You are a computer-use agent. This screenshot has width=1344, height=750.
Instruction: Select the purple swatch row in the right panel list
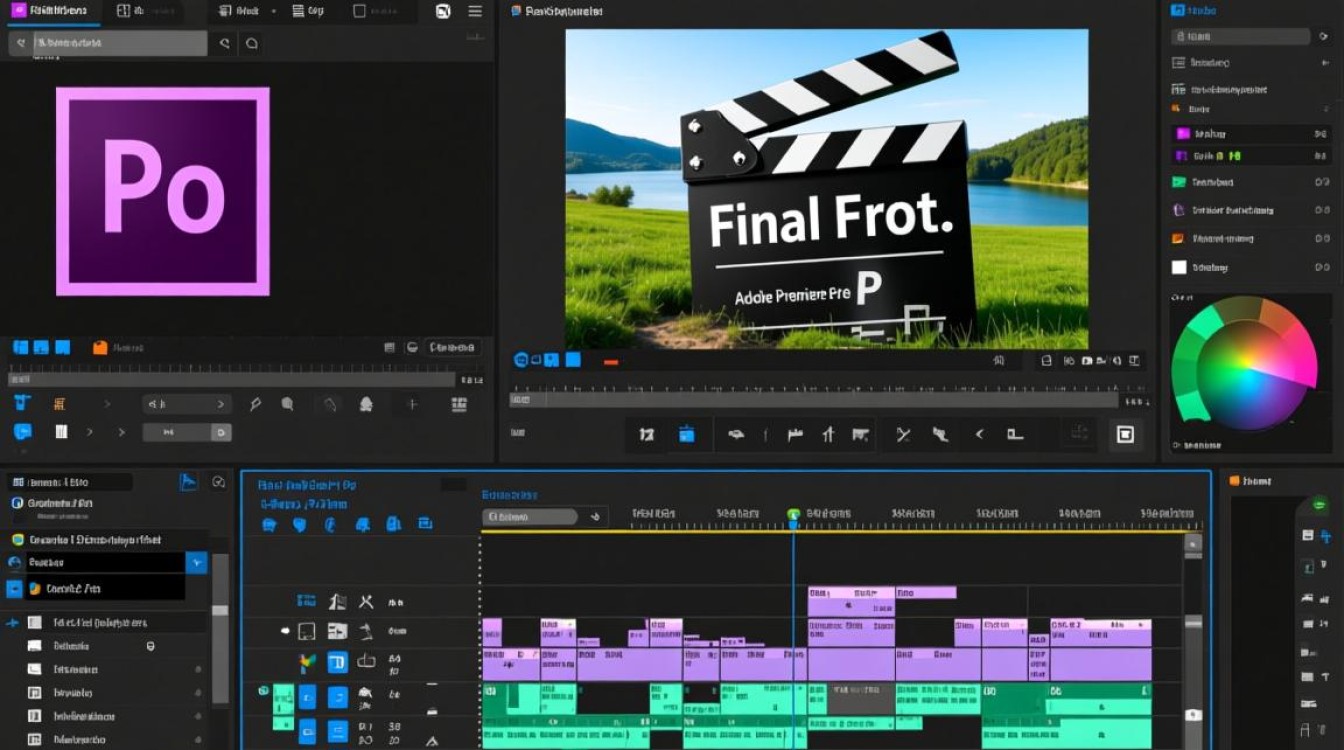(x=1250, y=133)
